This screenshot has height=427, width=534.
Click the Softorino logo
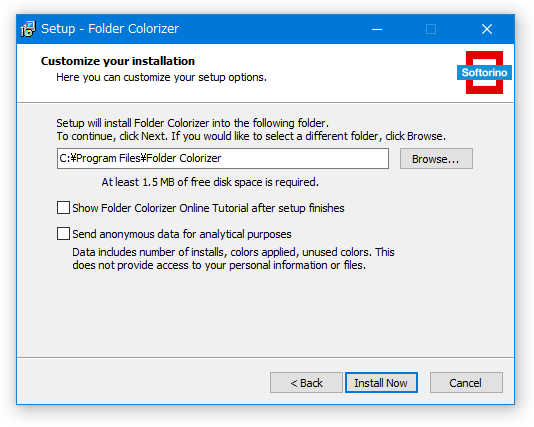click(x=484, y=72)
